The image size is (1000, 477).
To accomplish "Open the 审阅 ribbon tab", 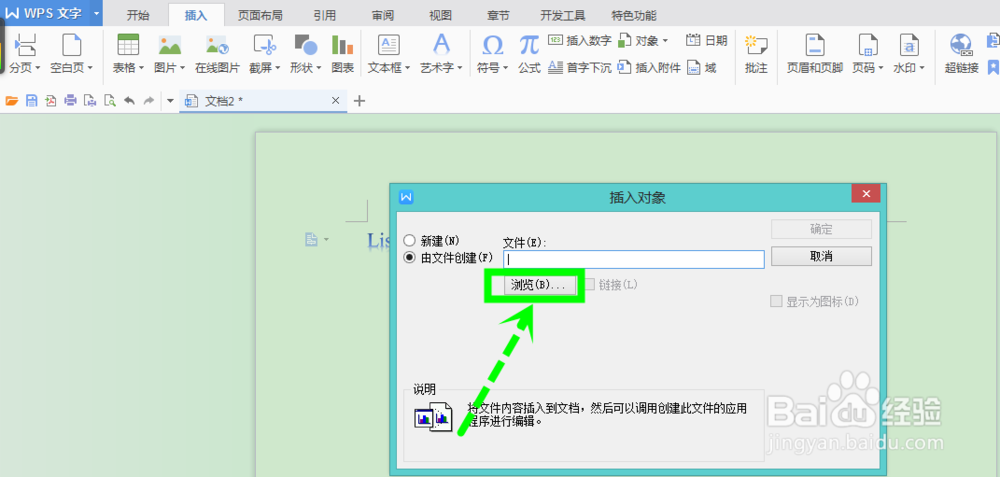I will tap(383, 15).
